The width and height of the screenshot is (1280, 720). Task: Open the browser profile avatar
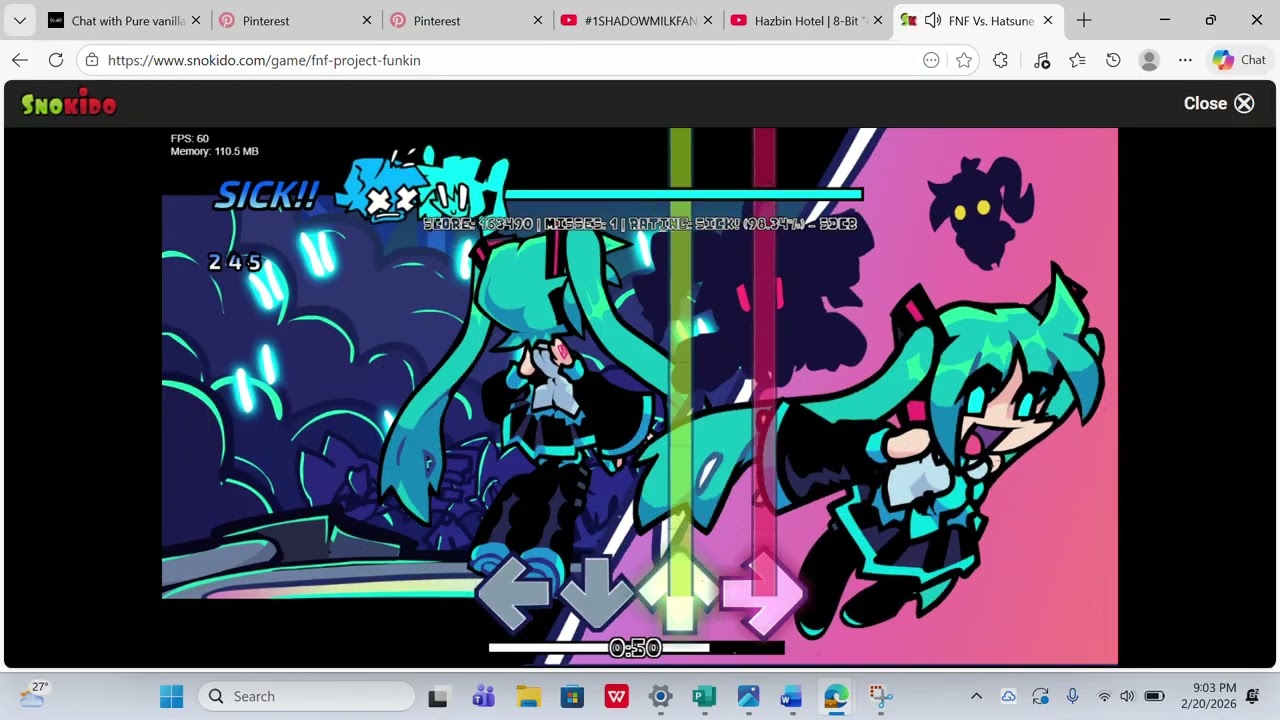point(1149,60)
